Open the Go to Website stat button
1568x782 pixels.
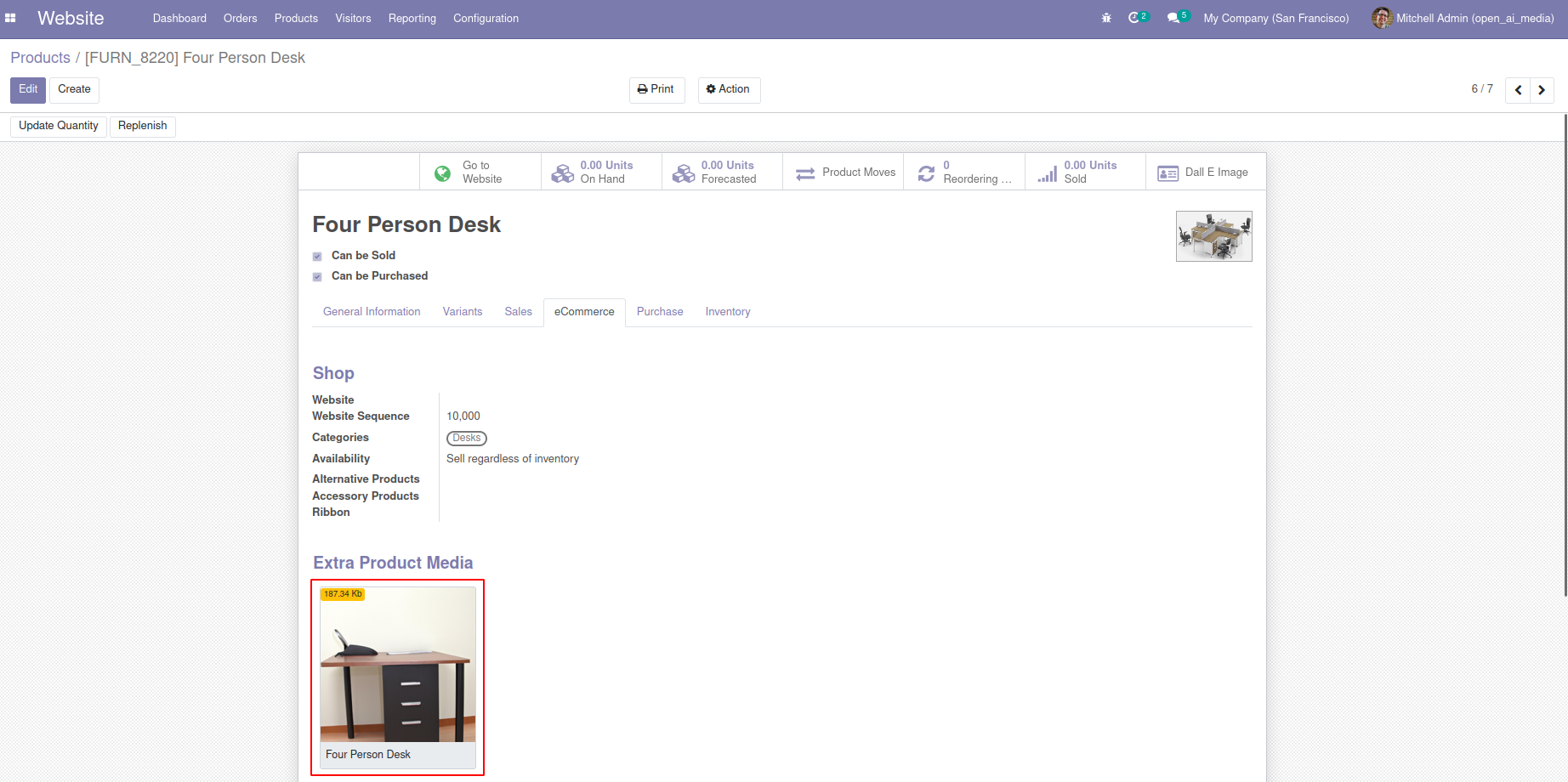point(480,172)
